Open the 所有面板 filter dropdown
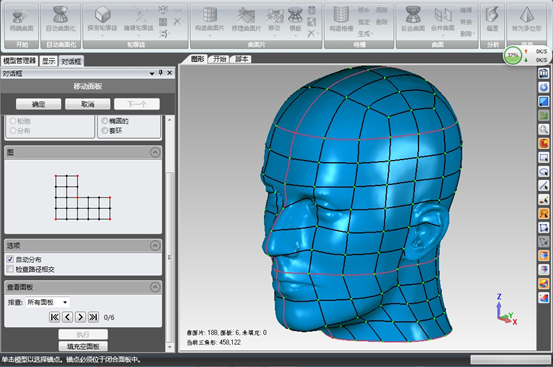This screenshot has width=553, height=367. pyautogui.click(x=48, y=302)
